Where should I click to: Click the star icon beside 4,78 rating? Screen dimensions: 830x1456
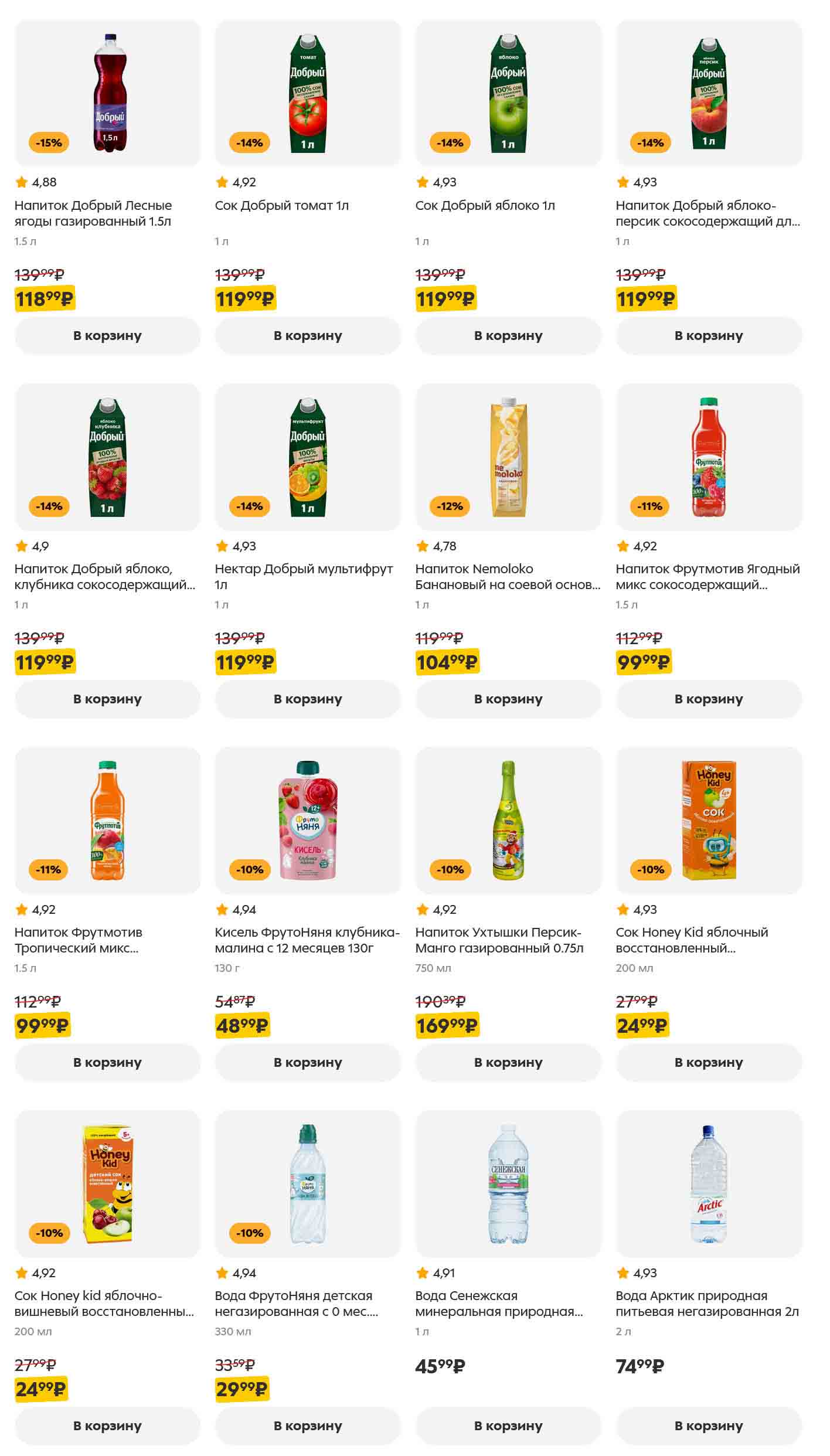(x=423, y=546)
